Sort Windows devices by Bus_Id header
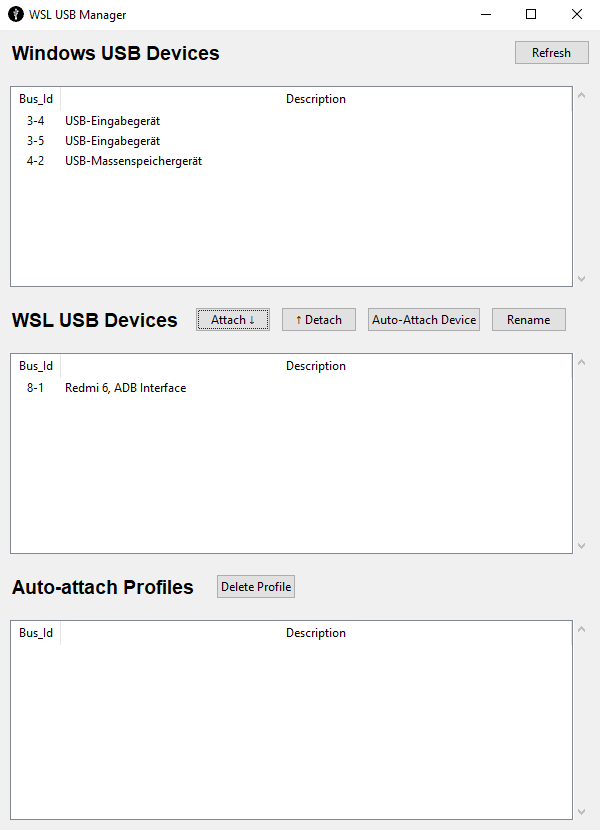 pyautogui.click(x=36, y=99)
